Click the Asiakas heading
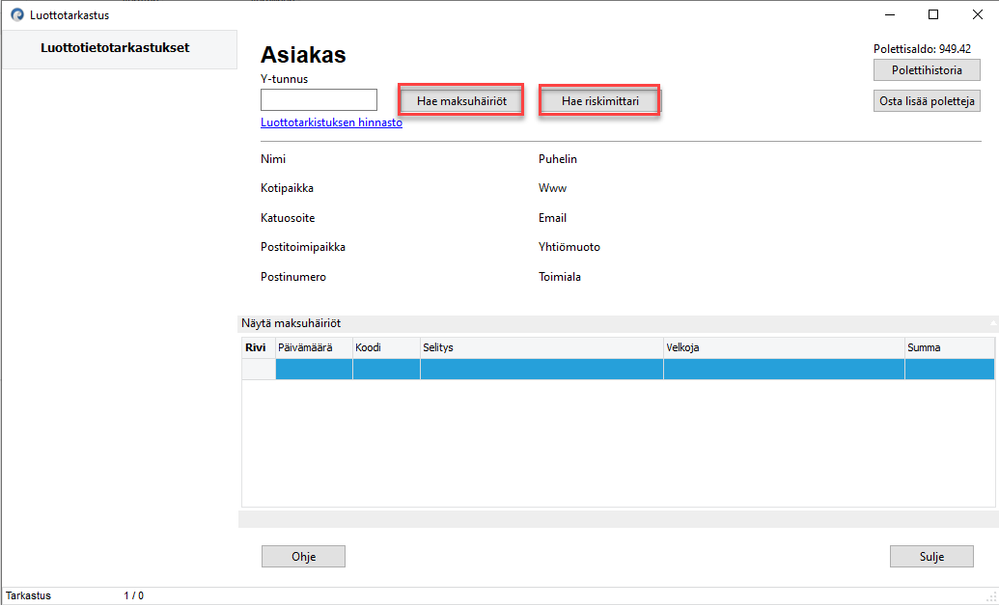The image size is (999, 605). 303,55
